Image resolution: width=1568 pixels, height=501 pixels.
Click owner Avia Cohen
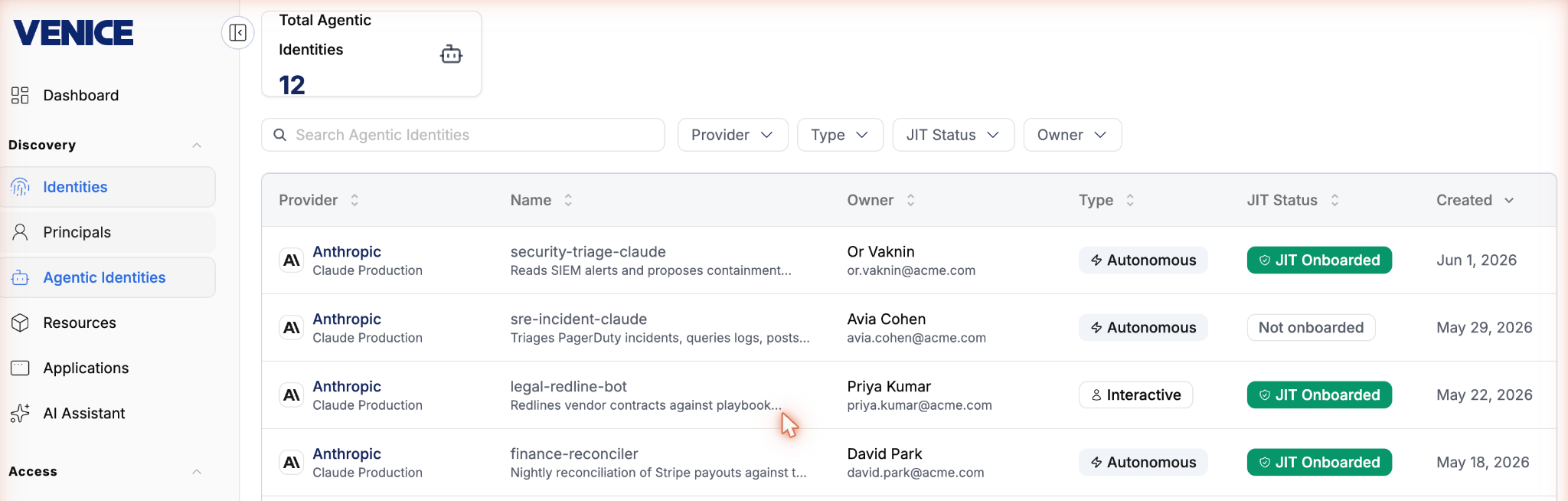click(x=887, y=319)
